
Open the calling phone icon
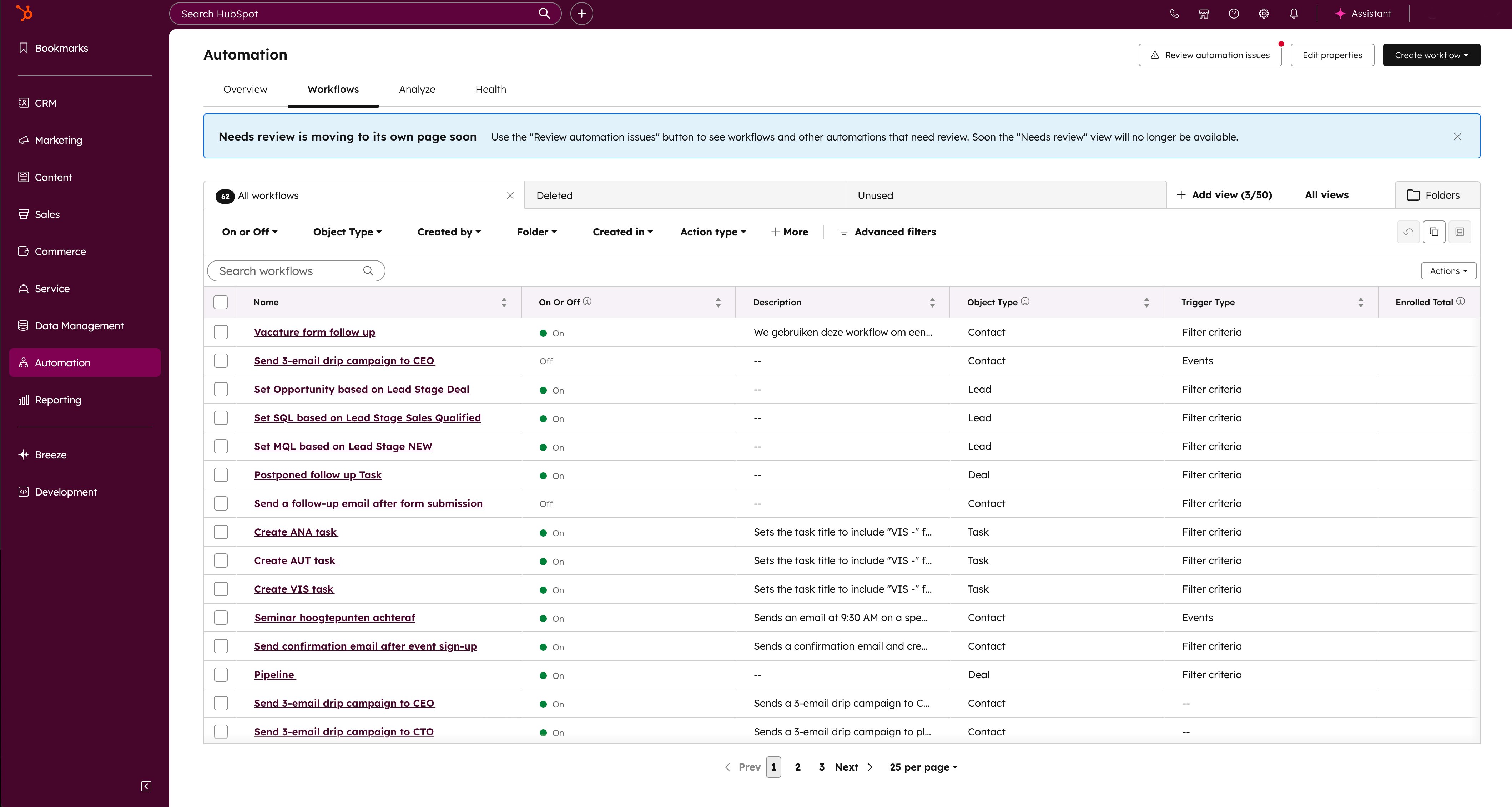(1174, 14)
